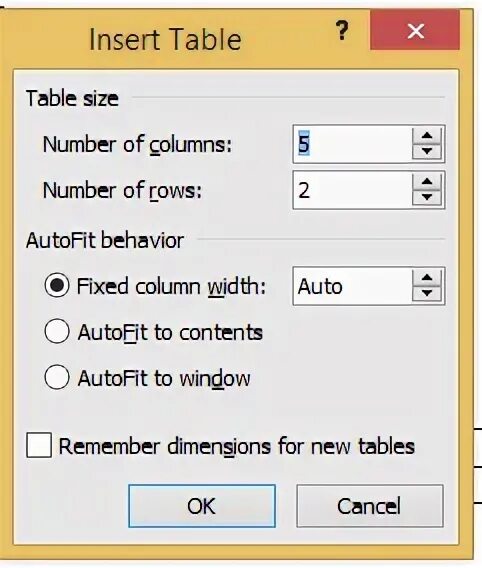Close the Insert Table dialog

click(x=415, y=30)
